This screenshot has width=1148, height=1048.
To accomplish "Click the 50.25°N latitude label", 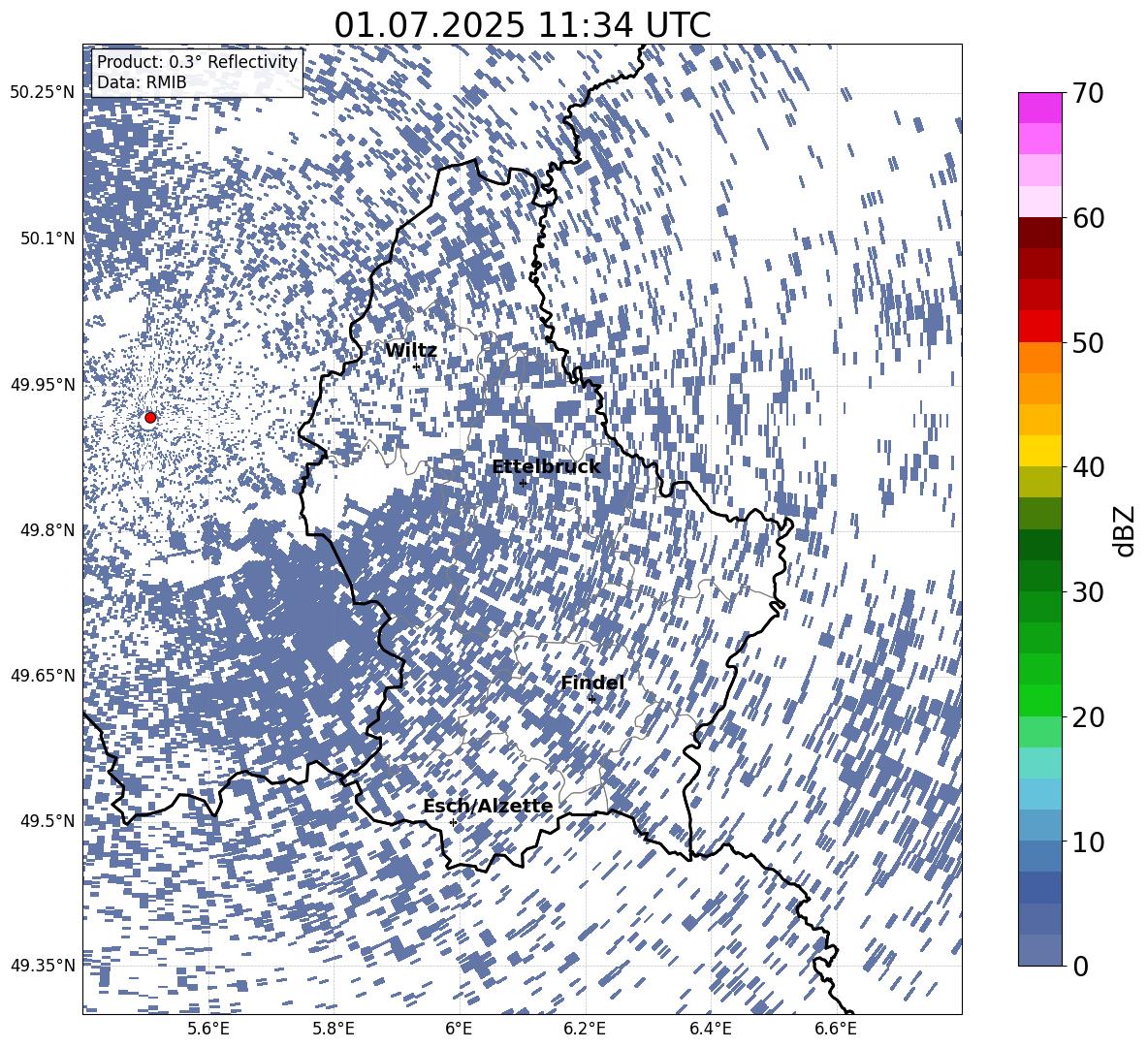I will 43,92.
